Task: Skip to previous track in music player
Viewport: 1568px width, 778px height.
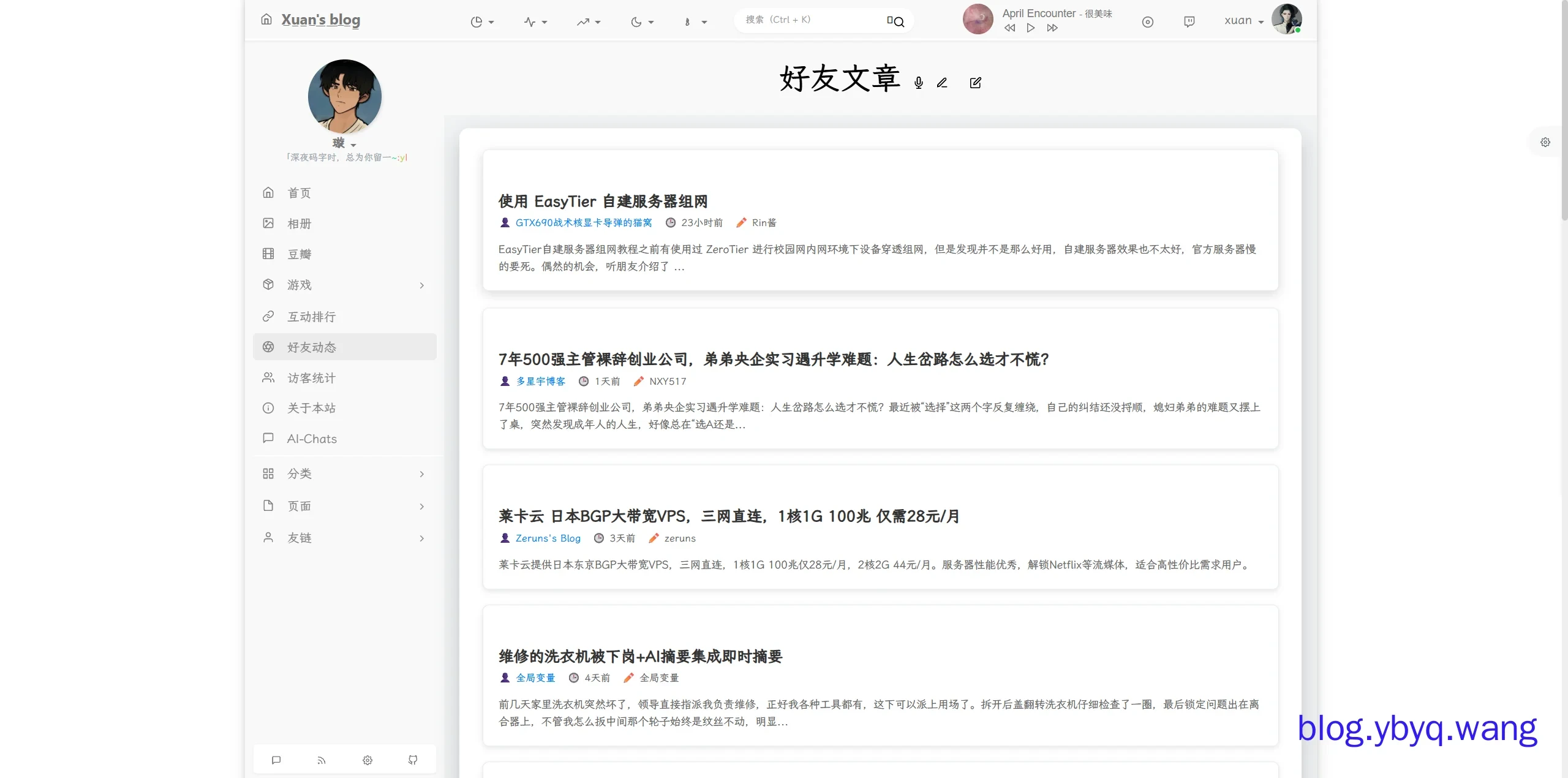Action: [x=1010, y=28]
